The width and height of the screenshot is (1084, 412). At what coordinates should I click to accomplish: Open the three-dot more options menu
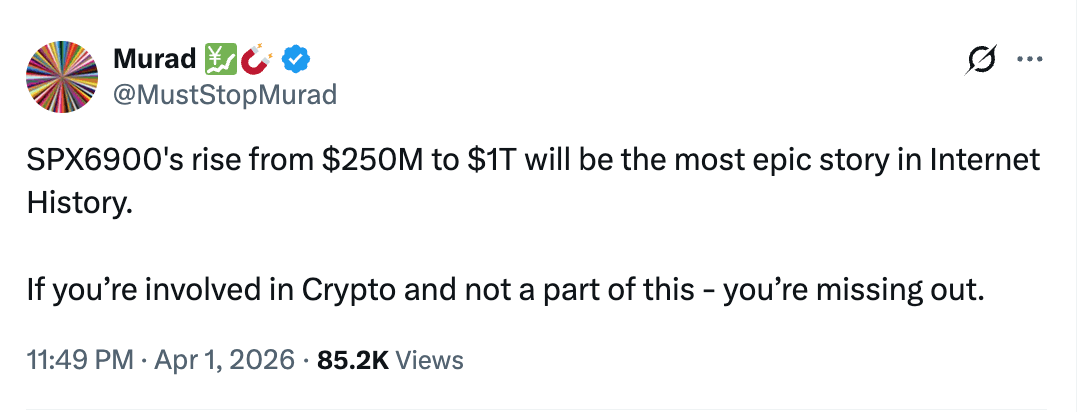tap(1029, 59)
